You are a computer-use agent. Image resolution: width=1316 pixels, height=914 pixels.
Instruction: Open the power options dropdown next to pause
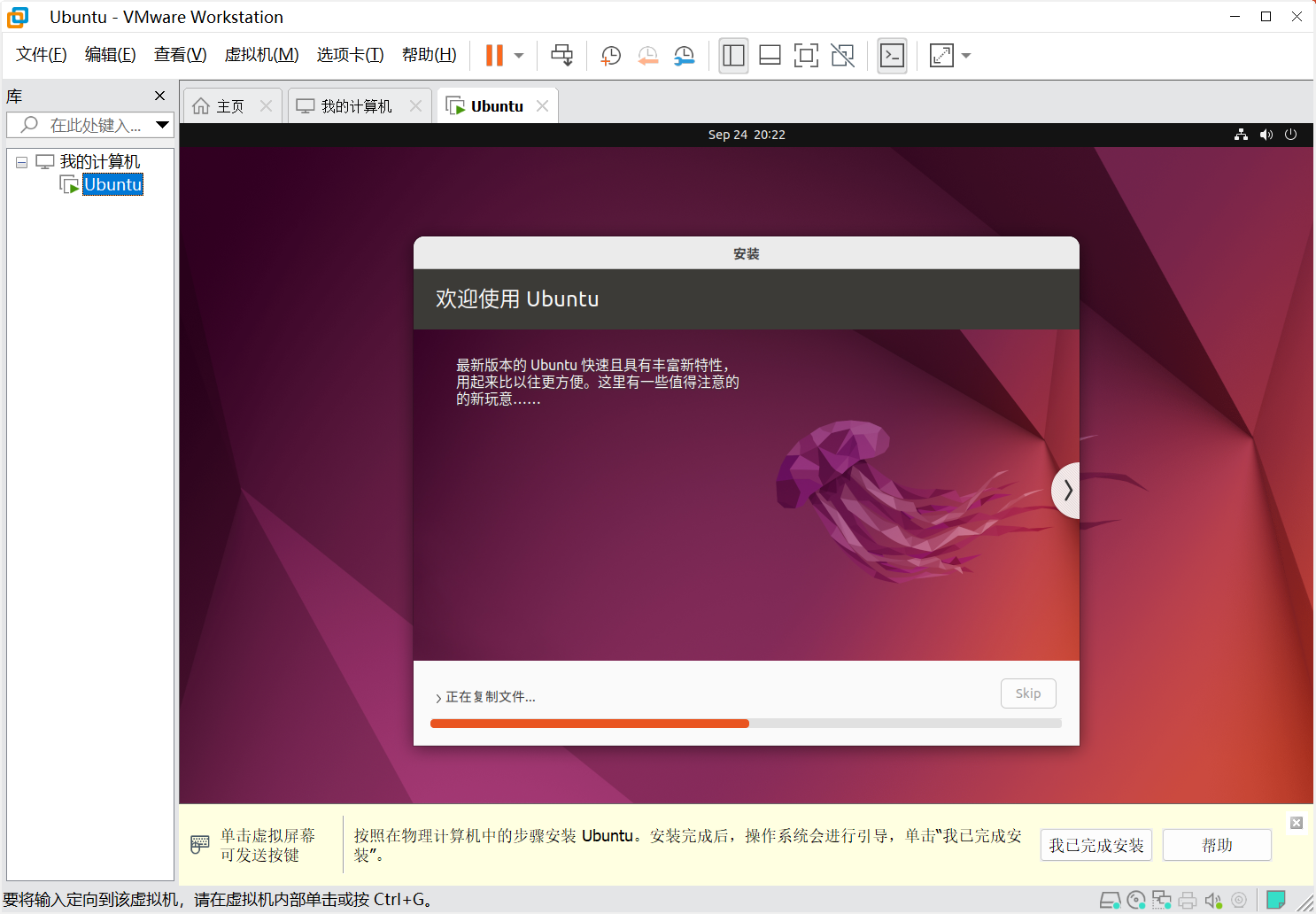coord(519,56)
